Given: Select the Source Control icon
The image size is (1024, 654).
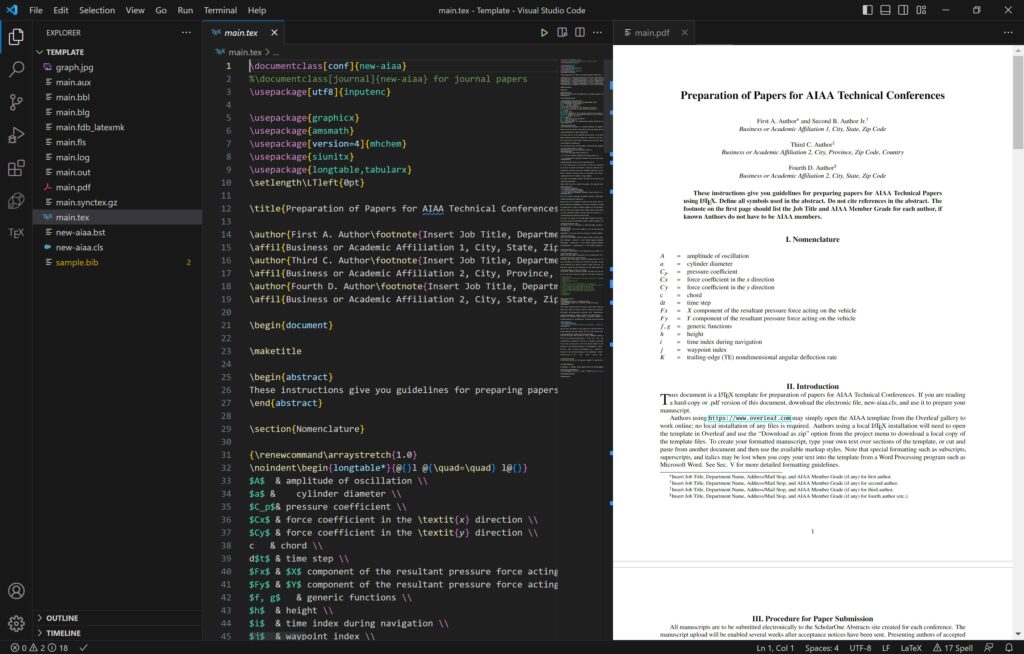Looking at the screenshot, I should 14,102.
